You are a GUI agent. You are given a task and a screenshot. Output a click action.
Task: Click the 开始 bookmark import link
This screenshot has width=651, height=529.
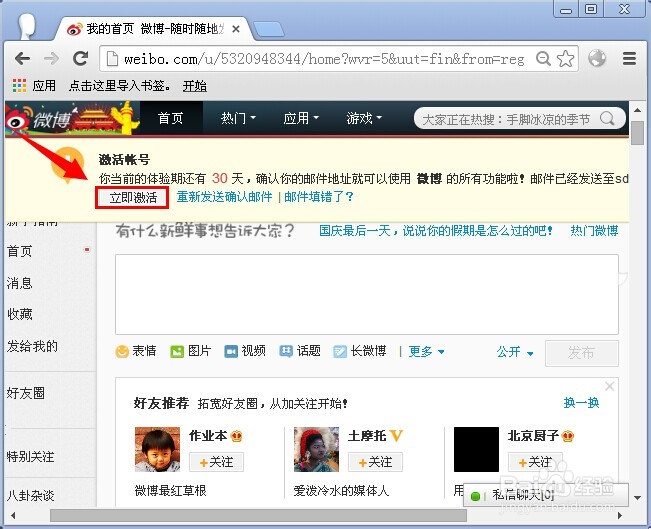pyautogui.click(x=195, y=86)
